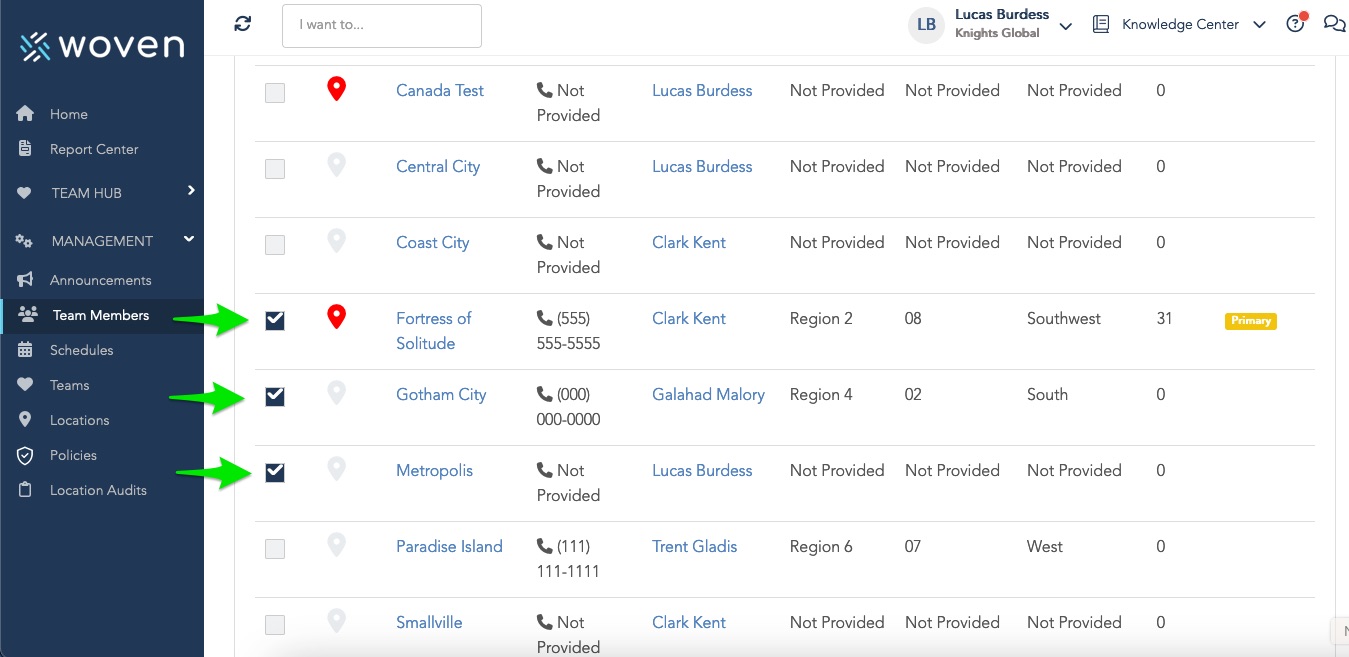The height and width of the screenshot is (657, 1349).
Task: Click the grey map pin for Gotham City
Action: [x=337, y=394]
